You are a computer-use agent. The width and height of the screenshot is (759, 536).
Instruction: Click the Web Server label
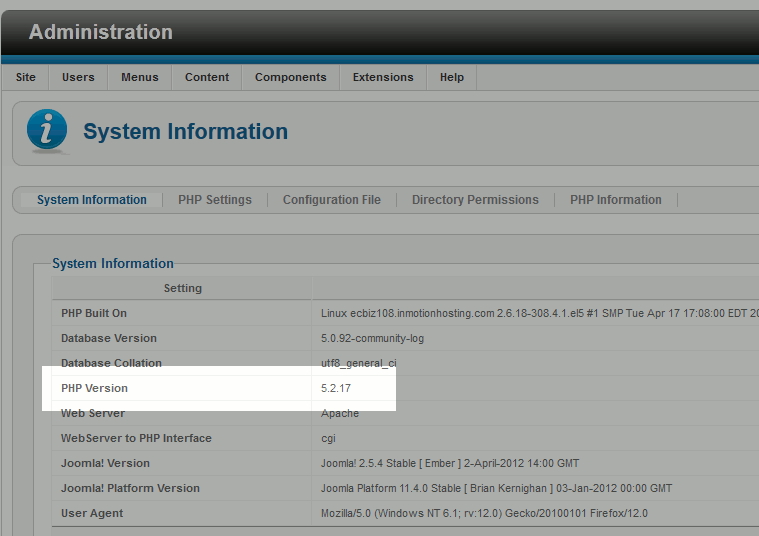pyautogui.click(x=93, y=413)
